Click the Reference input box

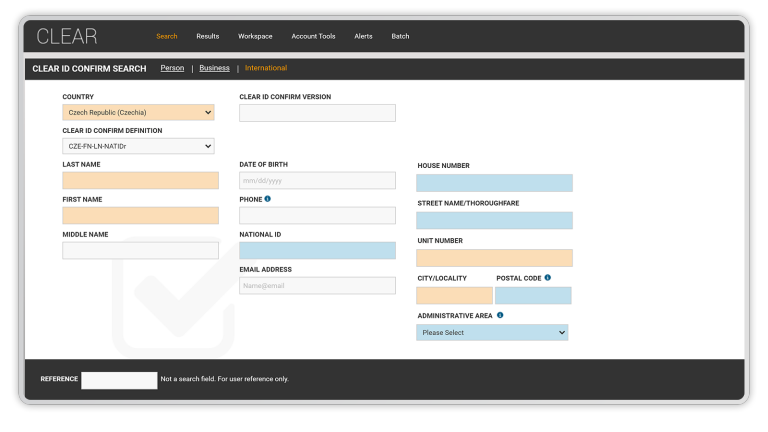coord(119,380)
